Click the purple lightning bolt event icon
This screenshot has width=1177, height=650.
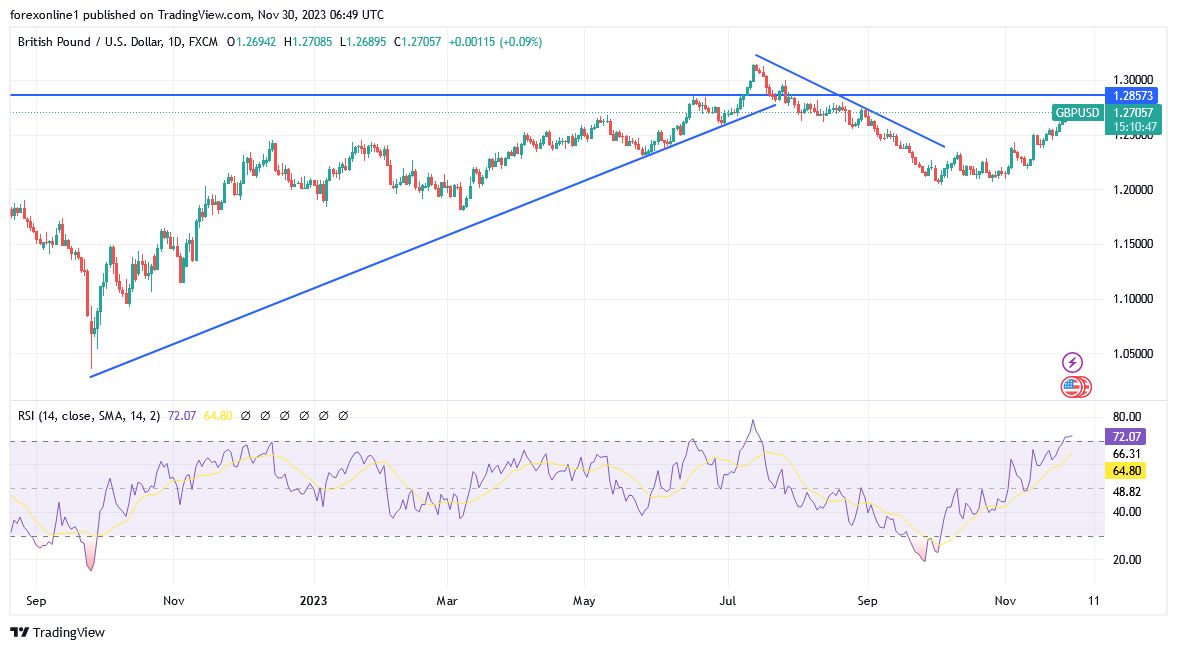pyautogui.click(x=1072, y=362)
